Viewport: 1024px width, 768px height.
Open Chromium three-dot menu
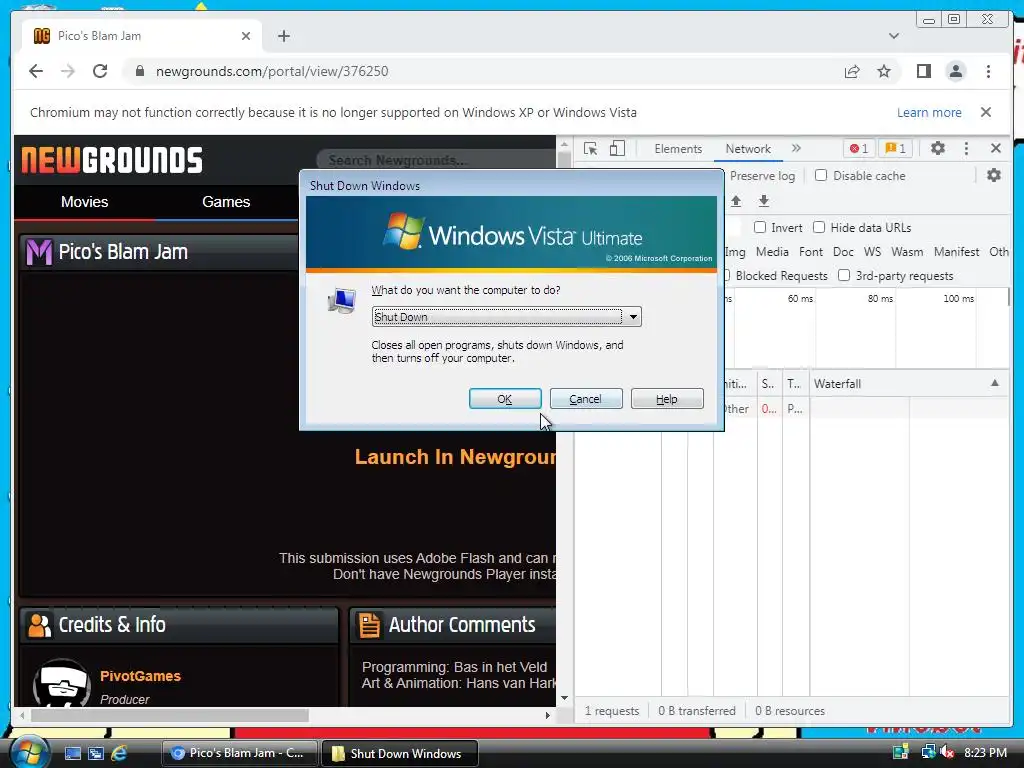(988, 71)
